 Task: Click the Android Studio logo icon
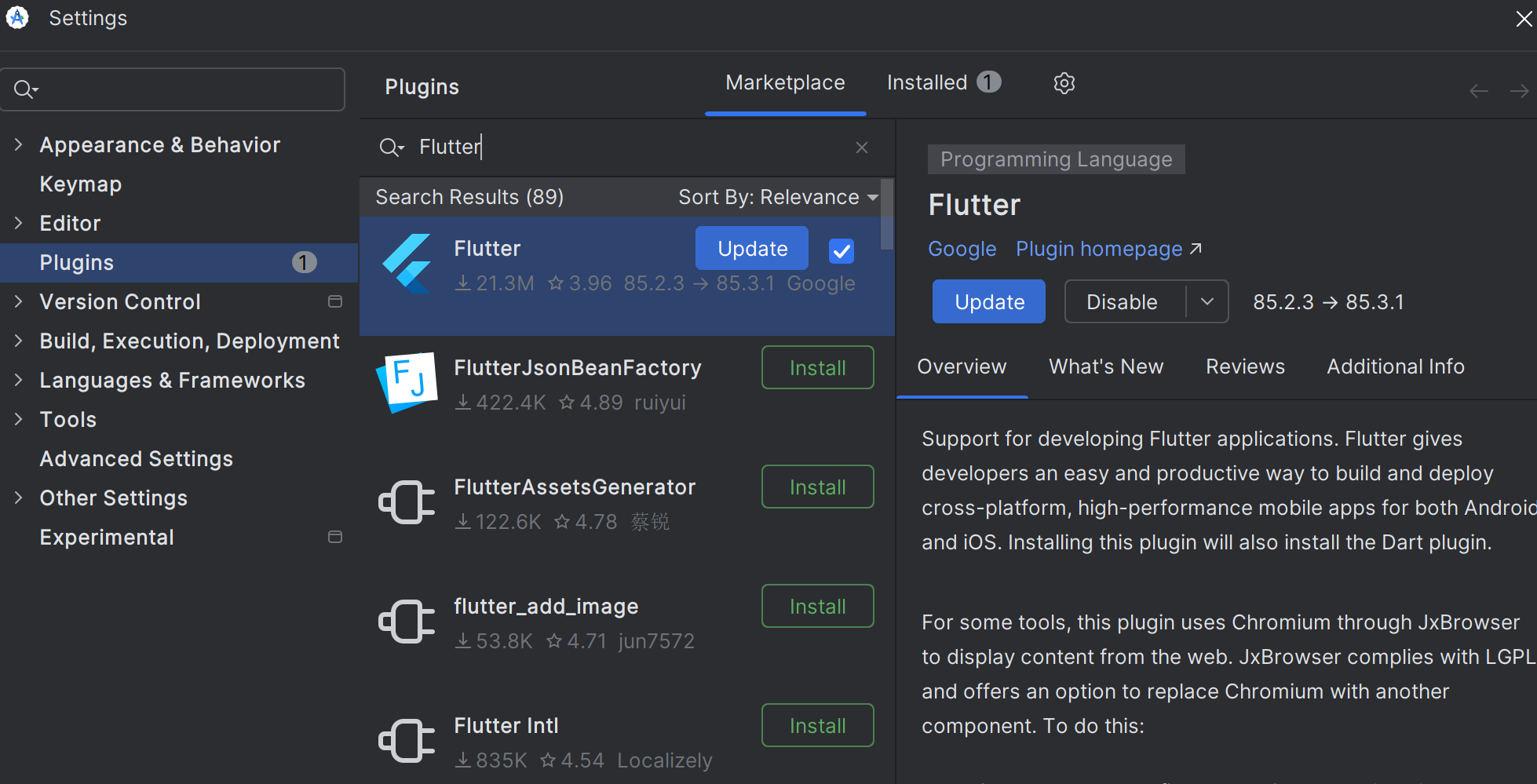[x=16, y=17]
